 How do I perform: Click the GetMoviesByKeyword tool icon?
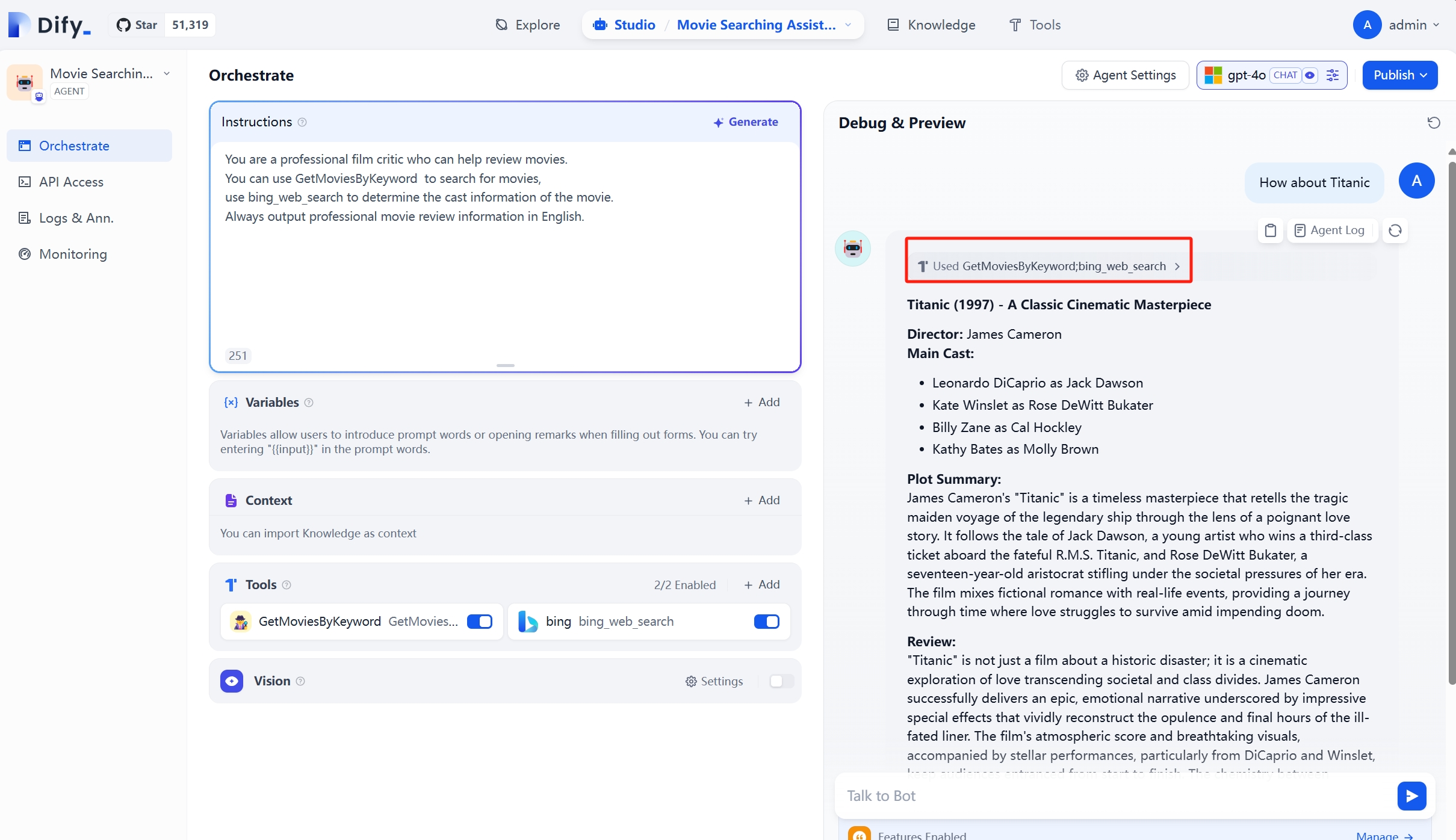tap(241, 622)
